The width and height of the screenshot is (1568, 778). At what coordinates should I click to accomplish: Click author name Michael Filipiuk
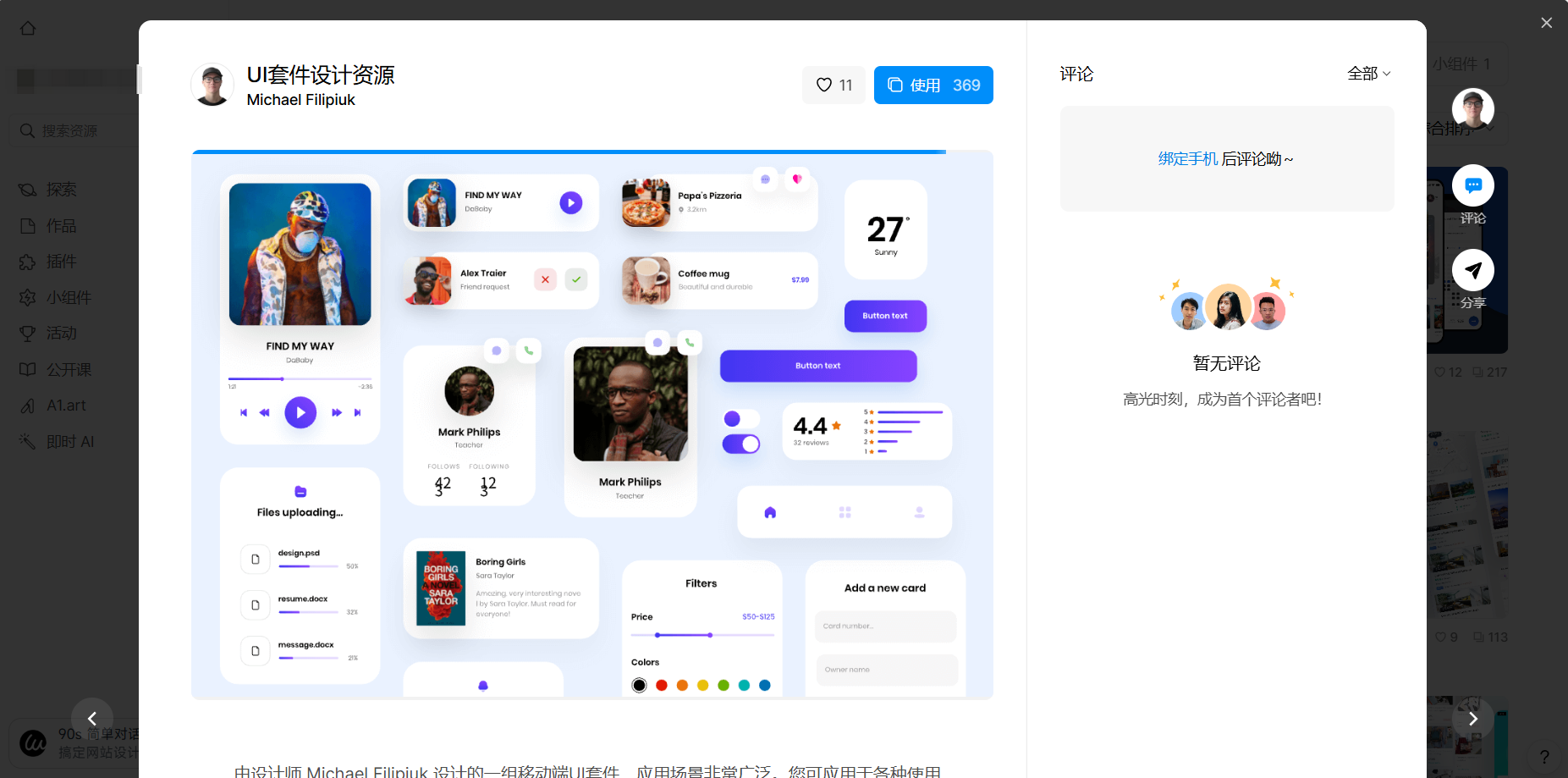300,100
